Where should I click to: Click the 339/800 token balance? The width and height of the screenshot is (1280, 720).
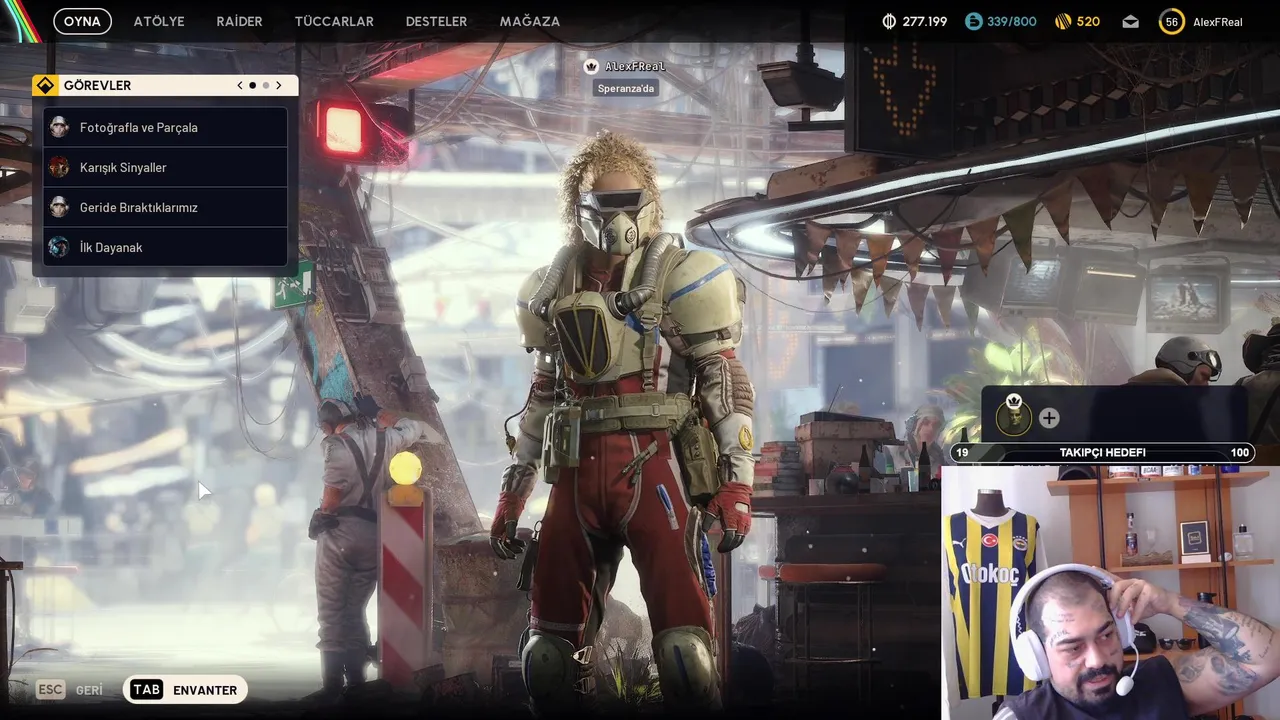click(1012, 21)
